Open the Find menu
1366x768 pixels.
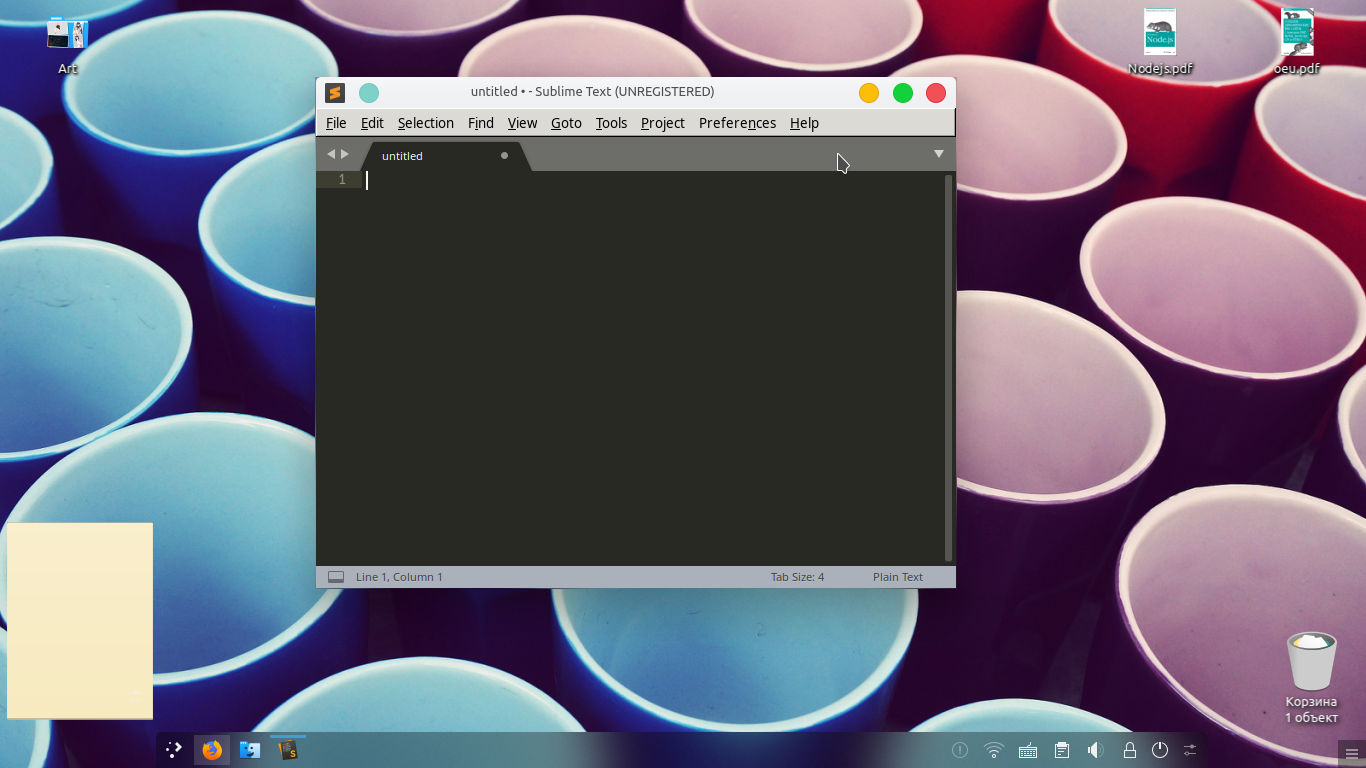click(x=481, y=123)
